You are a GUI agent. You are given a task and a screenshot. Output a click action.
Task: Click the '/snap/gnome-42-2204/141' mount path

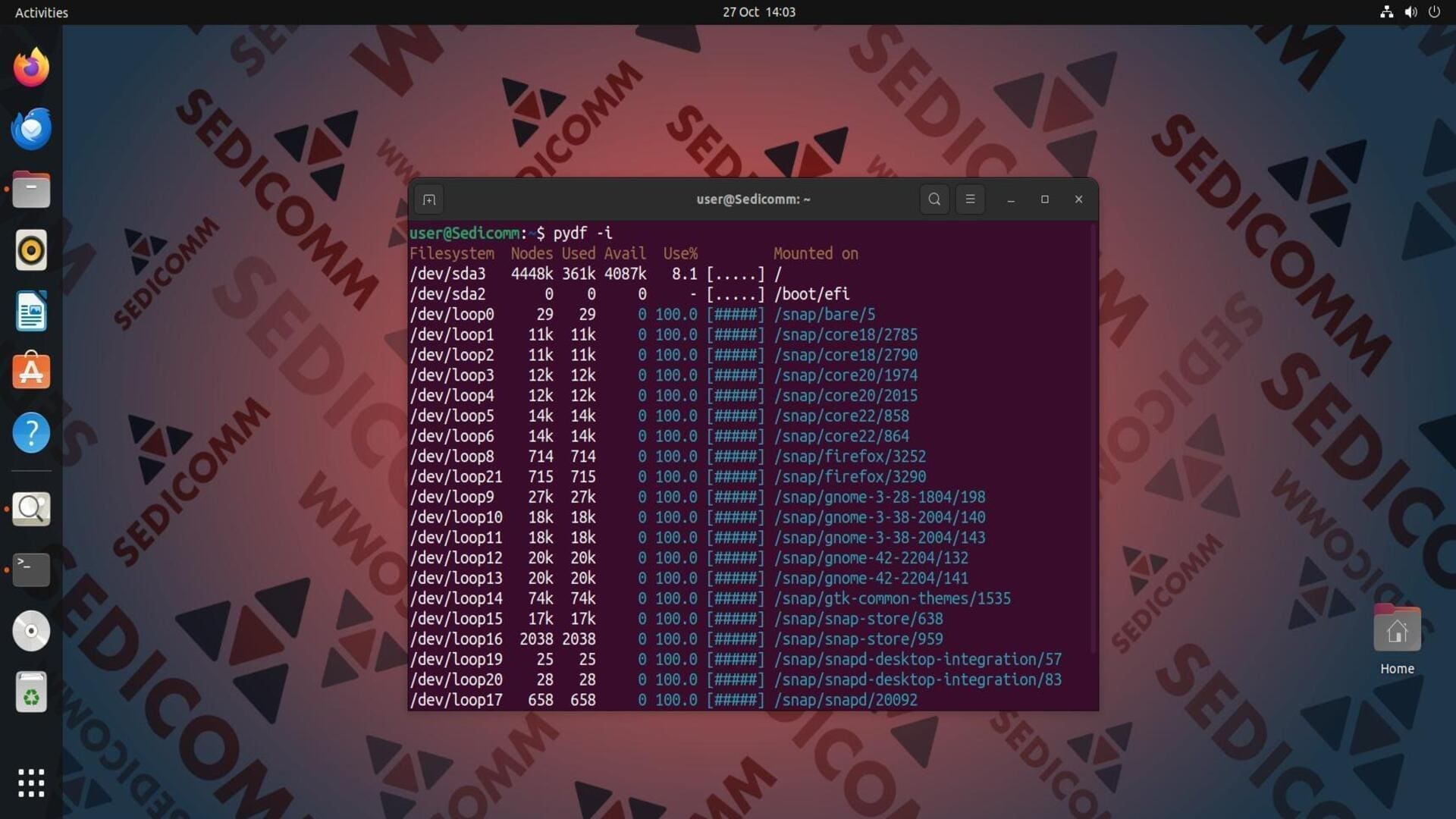[x=871, y=578]
